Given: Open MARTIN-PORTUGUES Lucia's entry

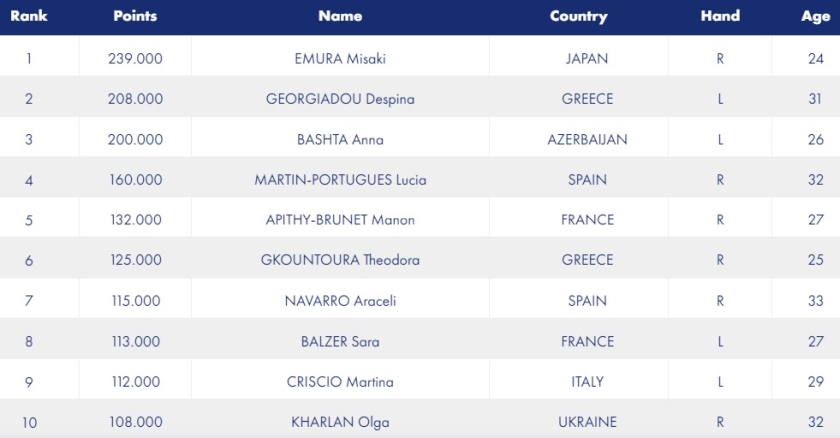Looking at the screenshot, I should click(340, 180).
